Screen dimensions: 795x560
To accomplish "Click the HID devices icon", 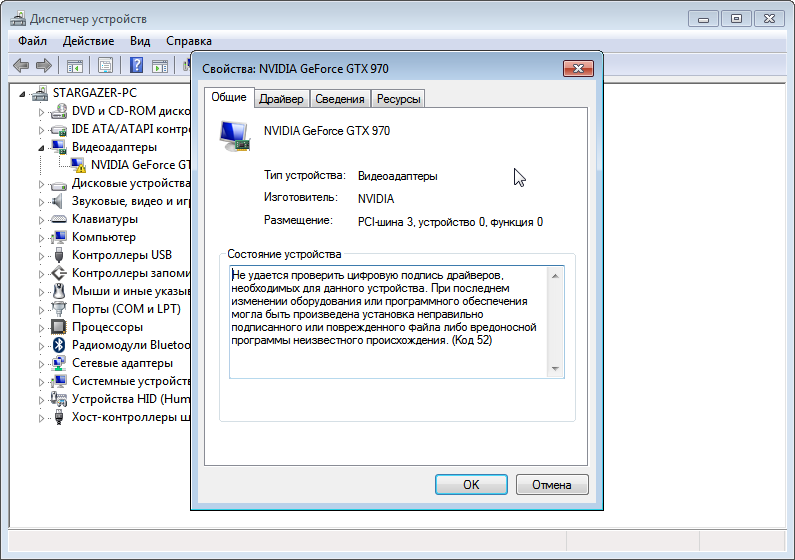I will click(x=59, y=399).
